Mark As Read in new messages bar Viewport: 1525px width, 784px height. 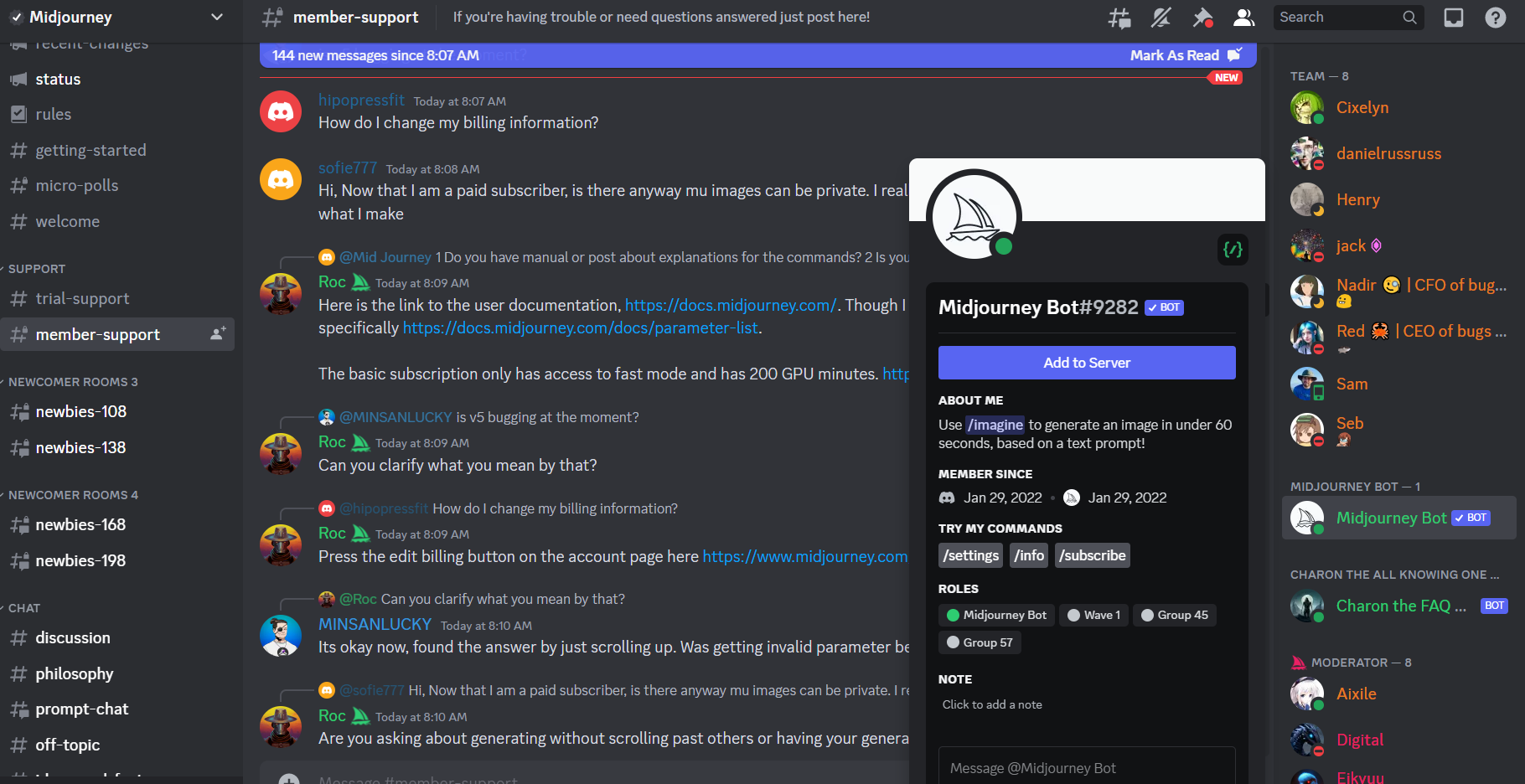point(1186,55)
